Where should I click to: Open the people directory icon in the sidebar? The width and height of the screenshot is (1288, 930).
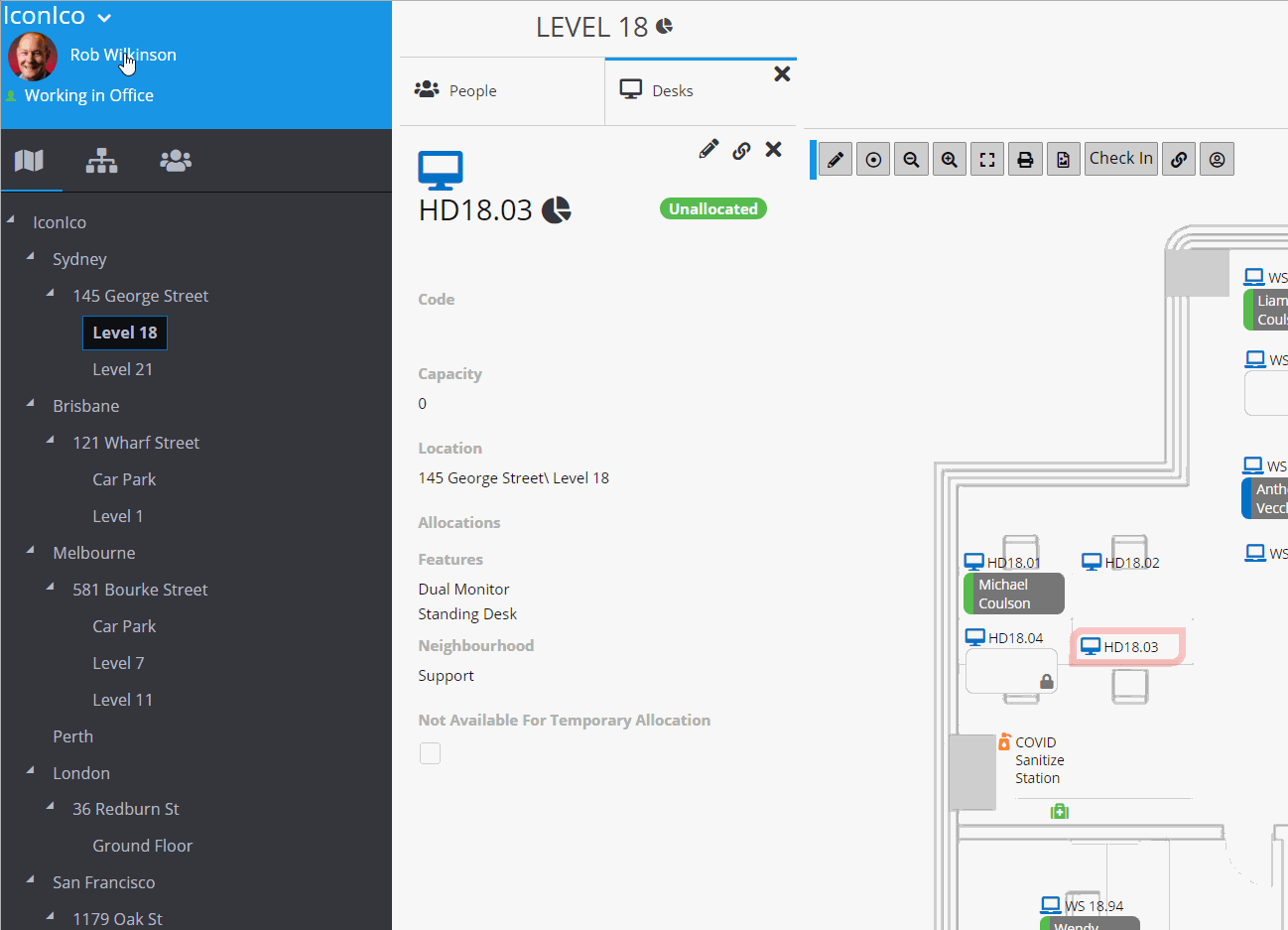coord(175,161)
